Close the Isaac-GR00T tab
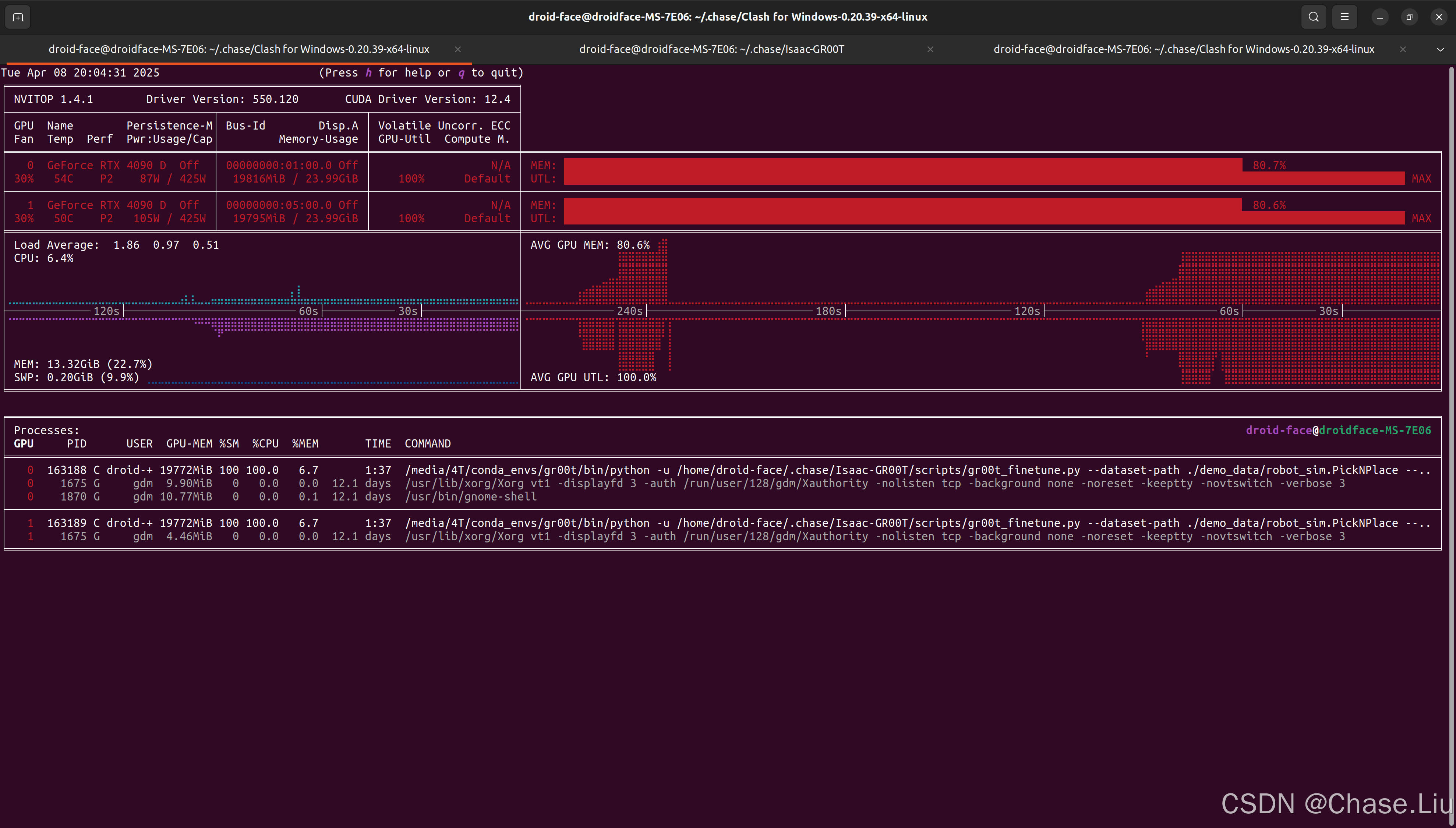 pyautogui.click(x=930, y=49)
